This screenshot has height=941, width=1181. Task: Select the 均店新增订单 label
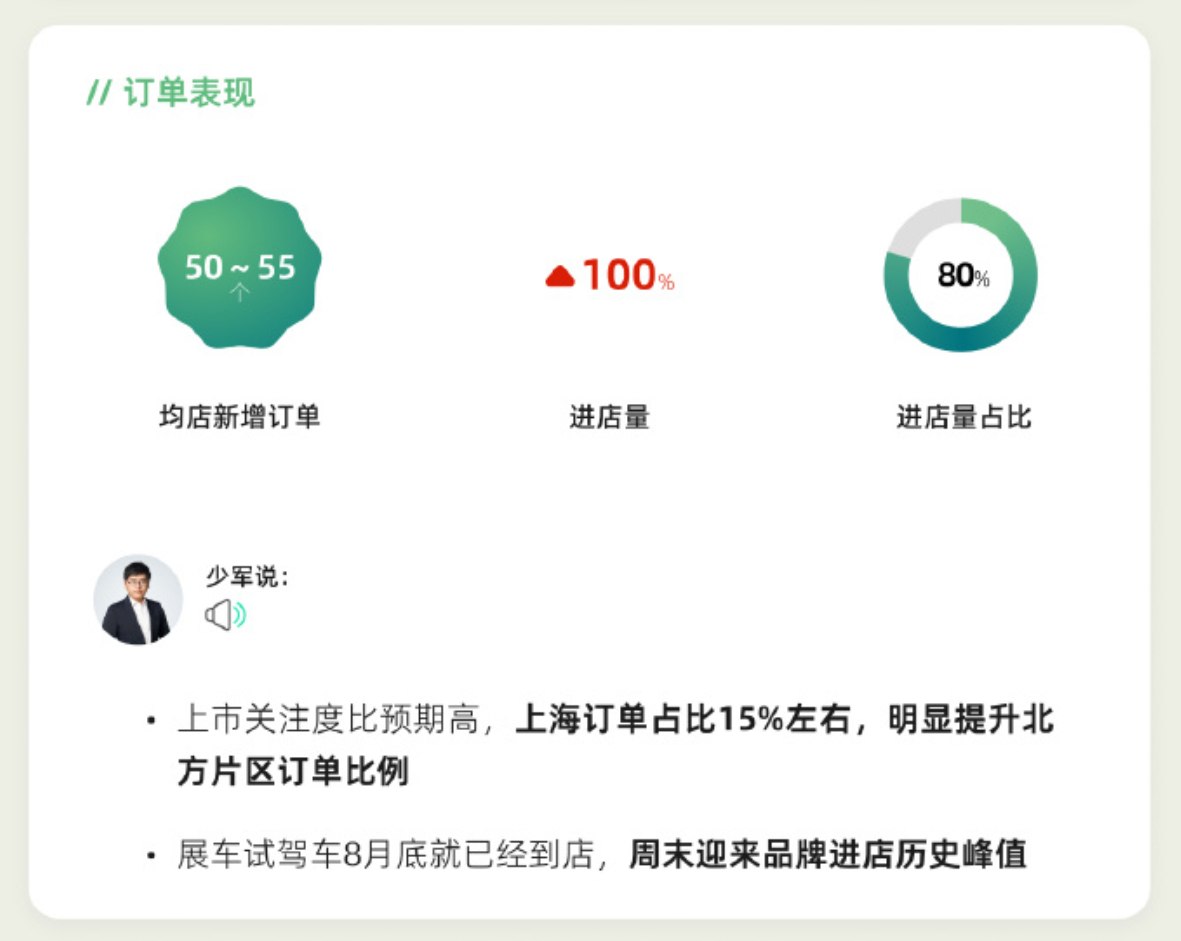[240, 417]
